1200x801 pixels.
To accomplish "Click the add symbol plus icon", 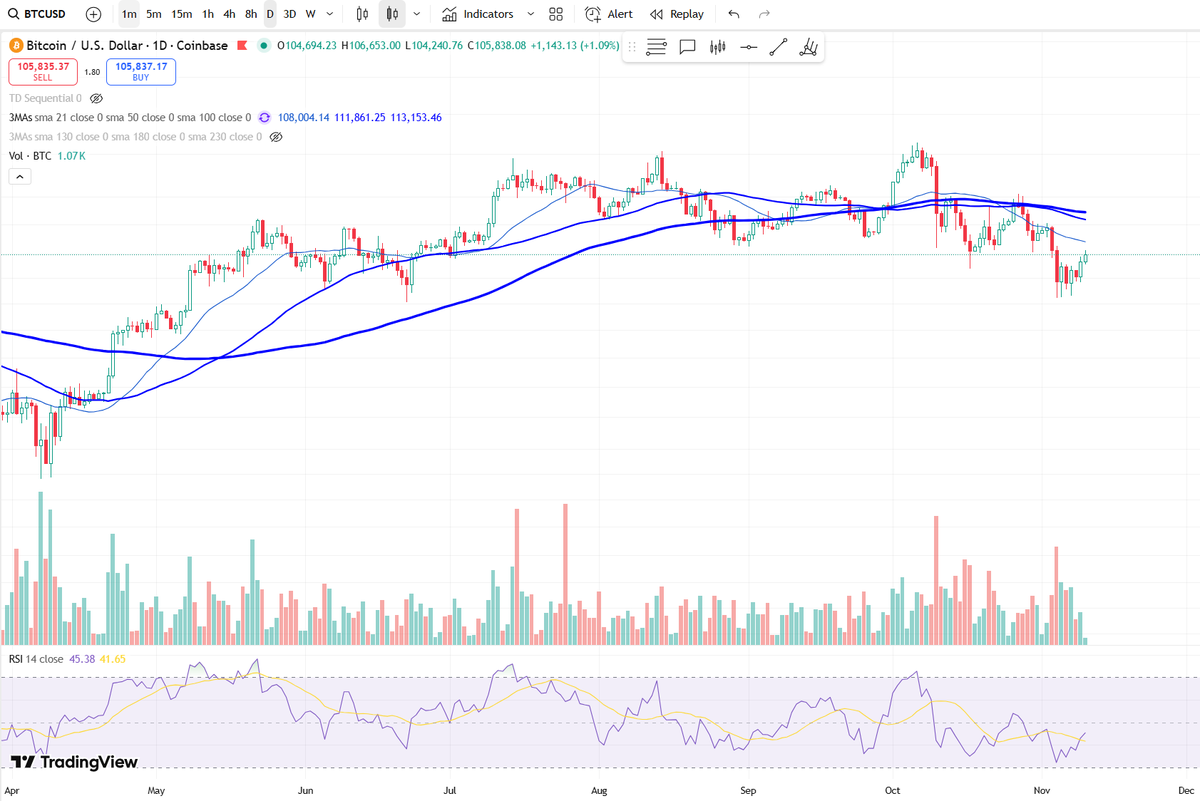I will 93,14.
